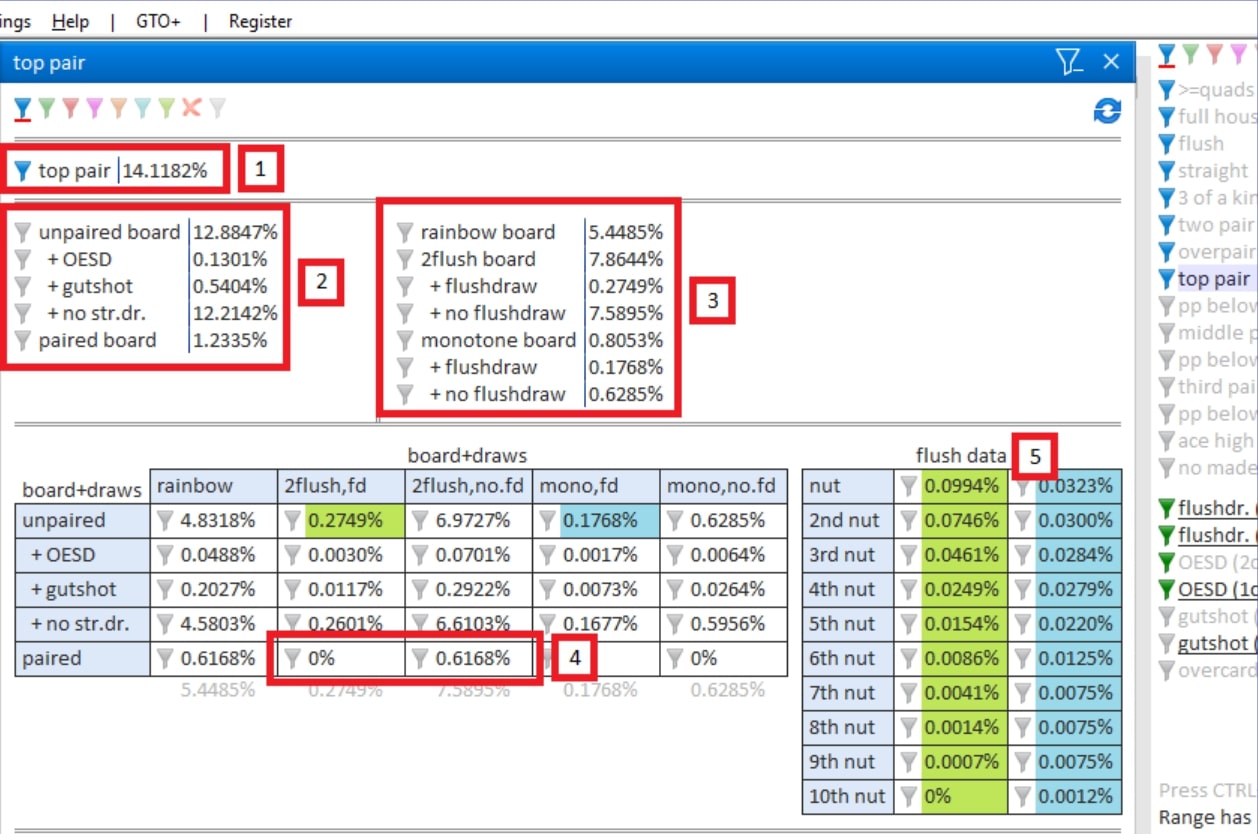The width and height of the screenshot is (1258, 834).
Task: Open the Help menu
Action: pyautogui.click(x=70, y=21)
